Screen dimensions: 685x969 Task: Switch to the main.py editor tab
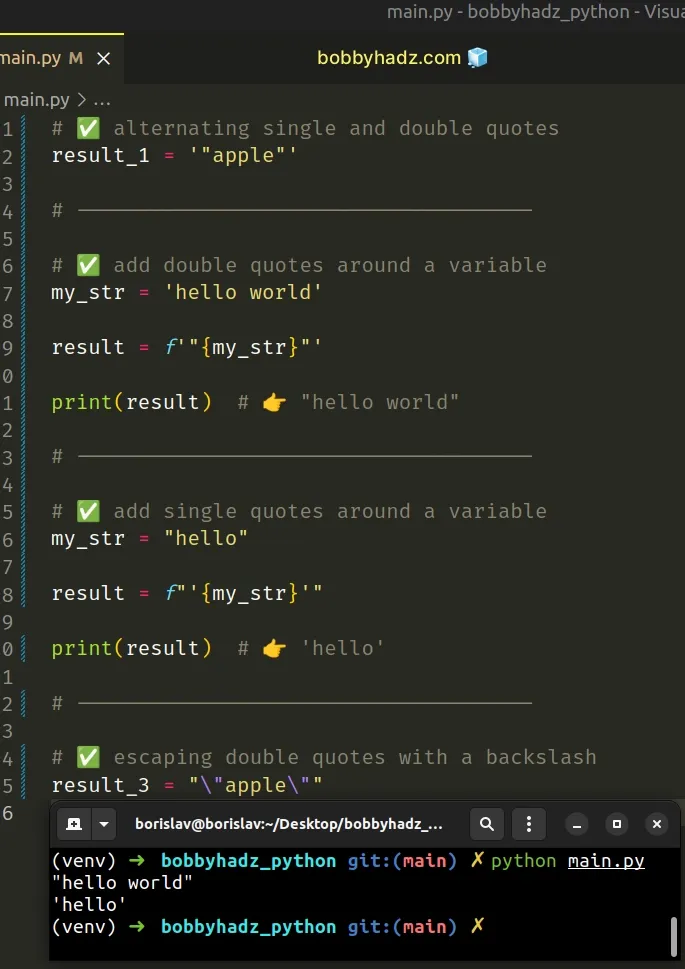tap(30, 58)
